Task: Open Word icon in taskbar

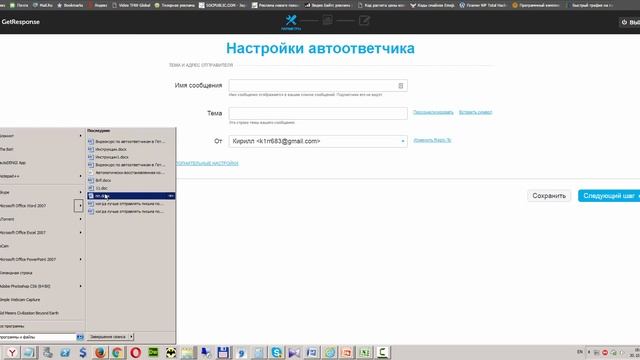Action: [x=311, y=352]
